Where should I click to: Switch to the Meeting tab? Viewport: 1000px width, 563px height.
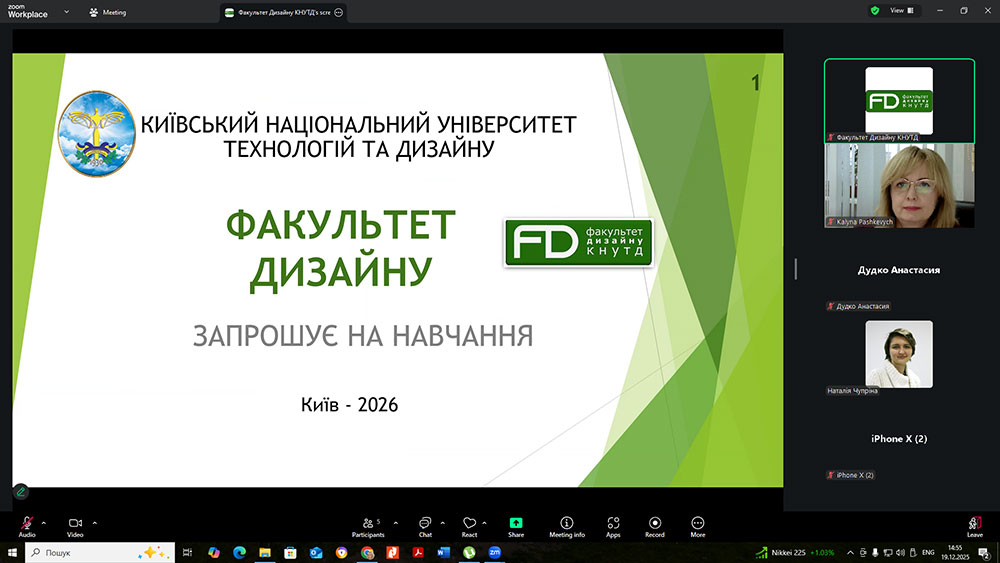click(108, 12)
